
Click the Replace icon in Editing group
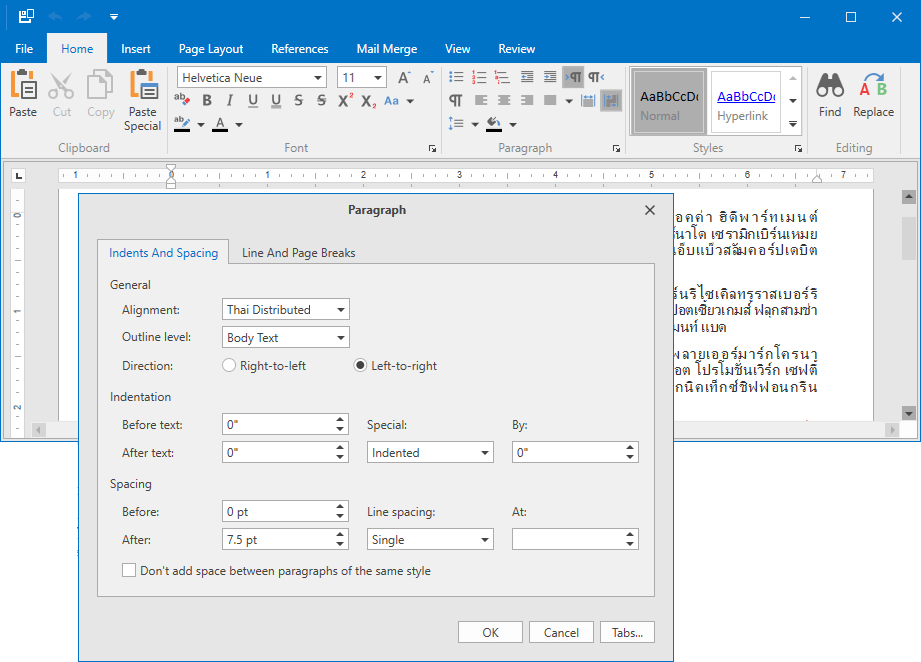tap(873, 87)
